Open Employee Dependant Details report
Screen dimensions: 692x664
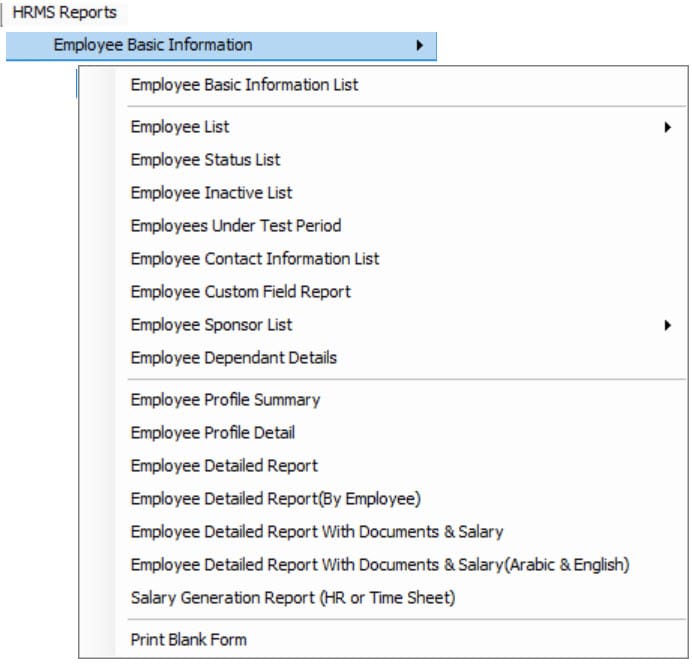click(383, 358)
